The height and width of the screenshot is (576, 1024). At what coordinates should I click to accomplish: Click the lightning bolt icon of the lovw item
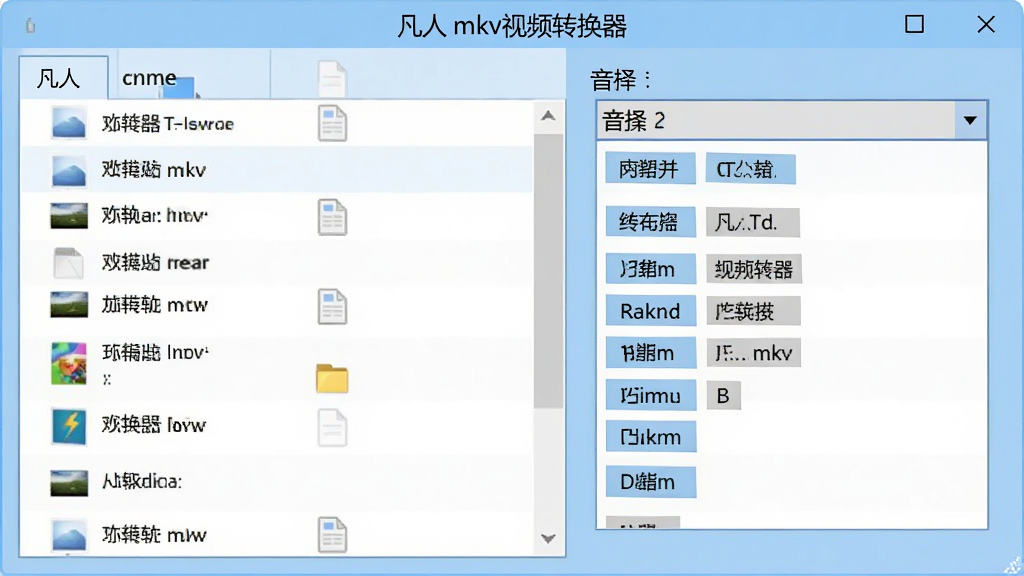69,426
